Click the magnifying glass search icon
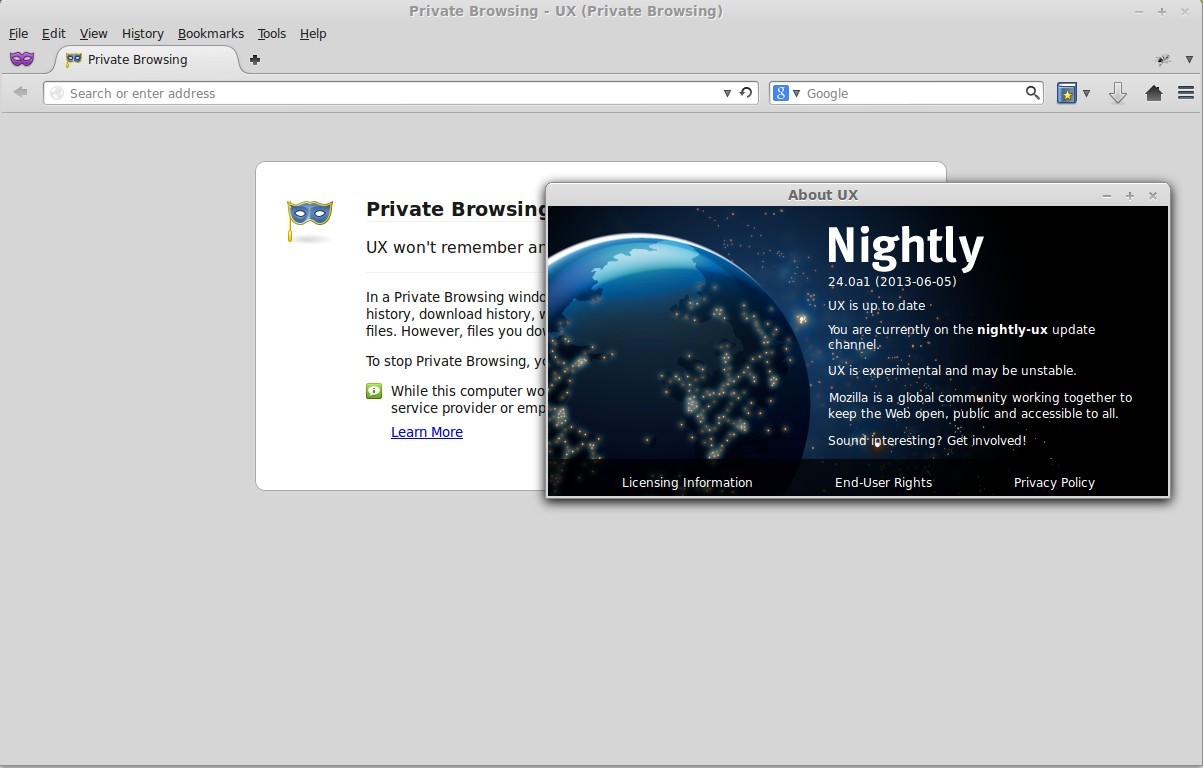1203x768 pixels. 1033,93
